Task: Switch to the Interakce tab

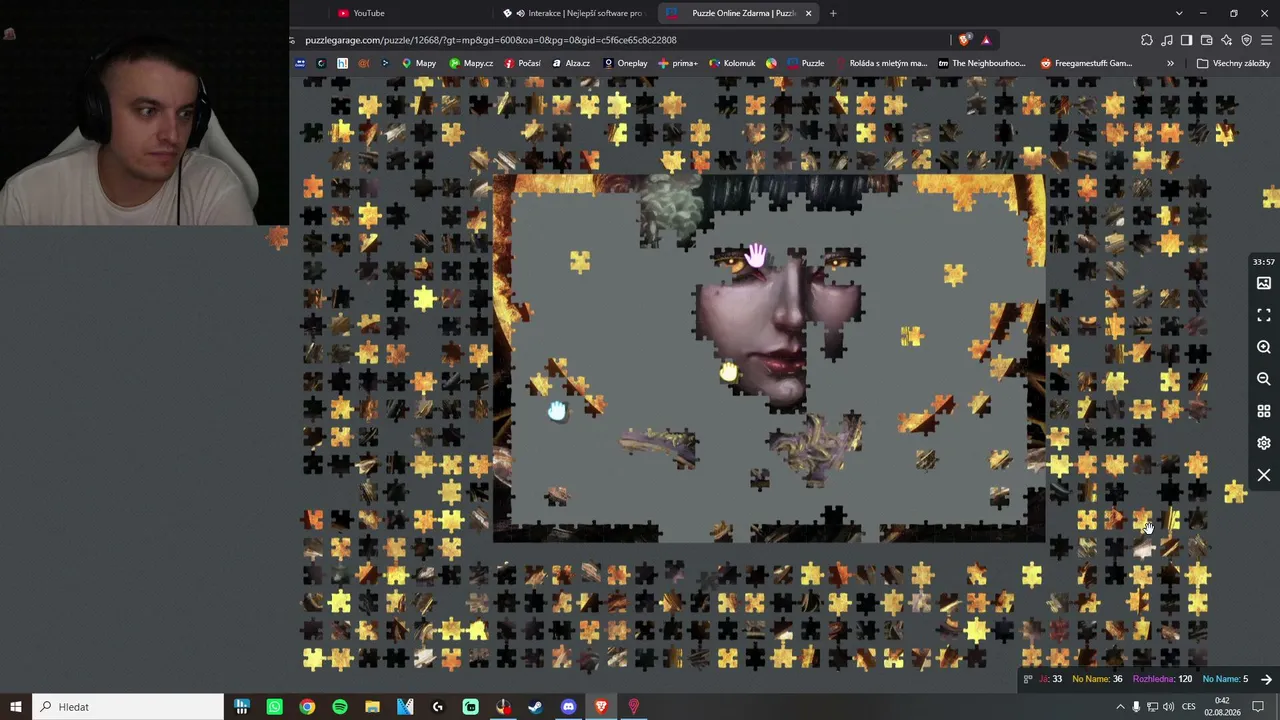Action: tap(575, 13)
